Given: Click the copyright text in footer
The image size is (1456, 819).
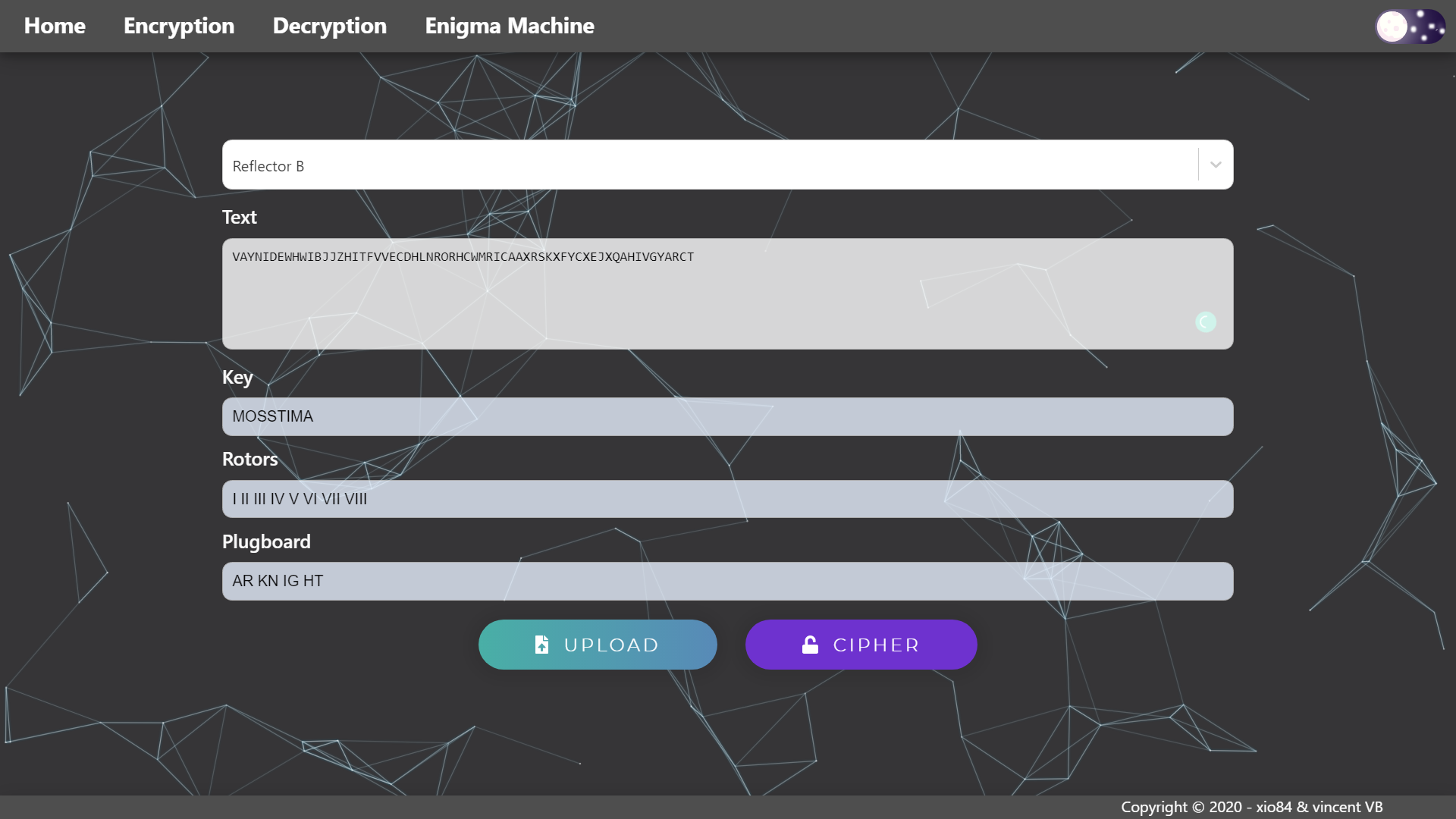Looking at the screenshot, I should click(1251, 807).
